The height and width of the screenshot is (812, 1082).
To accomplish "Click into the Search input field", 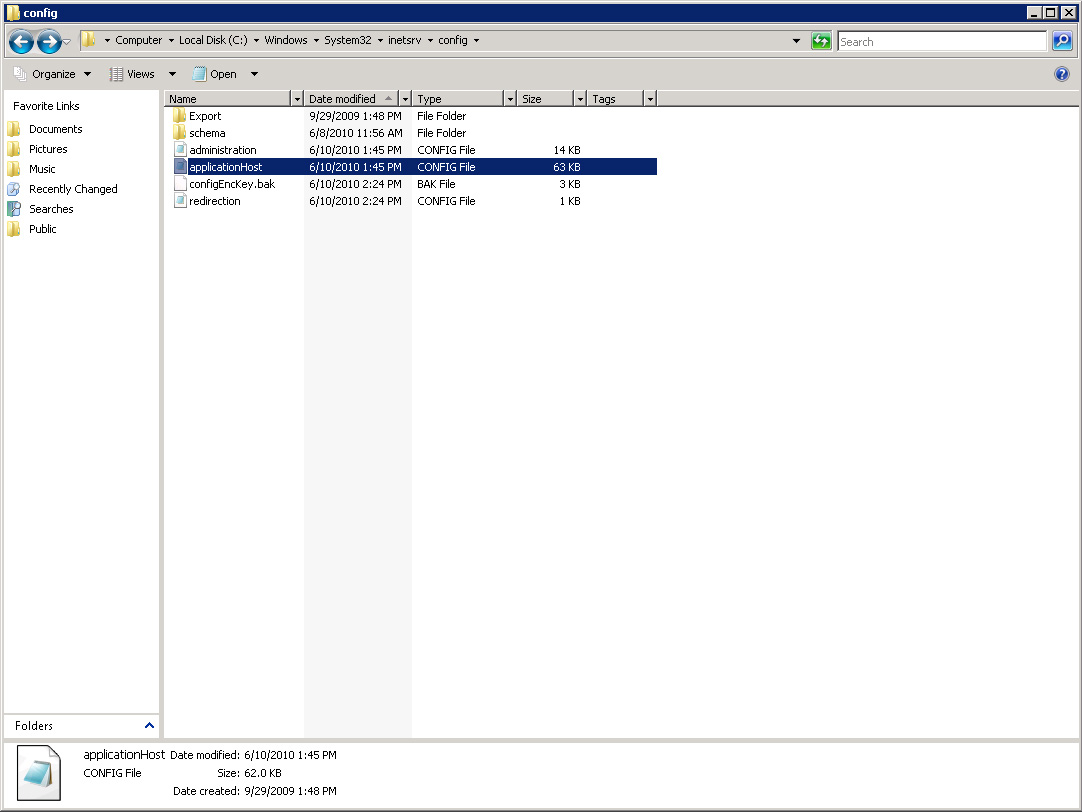I will [x=942, y=41].
